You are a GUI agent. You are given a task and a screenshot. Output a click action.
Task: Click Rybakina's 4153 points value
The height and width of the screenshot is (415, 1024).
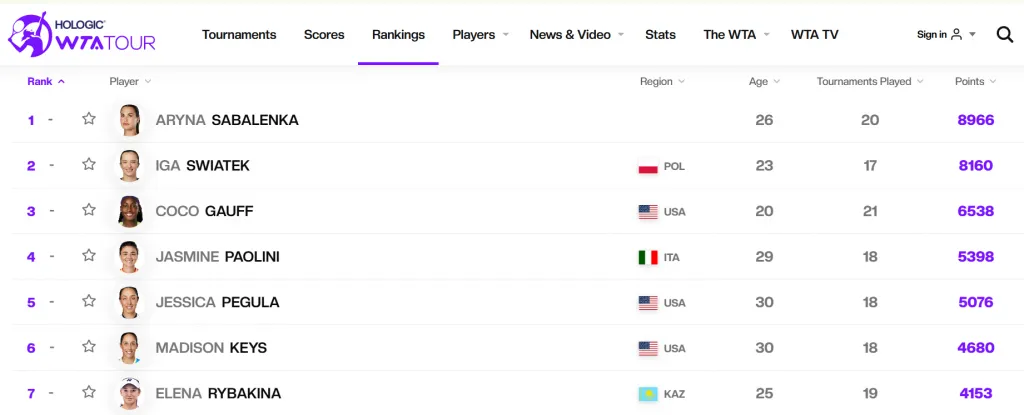point(976,393)
